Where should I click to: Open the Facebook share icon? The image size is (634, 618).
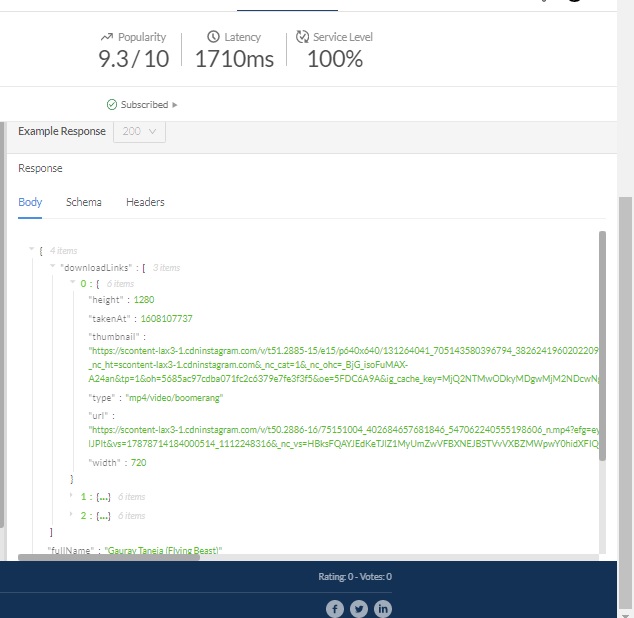pos(334,608)
